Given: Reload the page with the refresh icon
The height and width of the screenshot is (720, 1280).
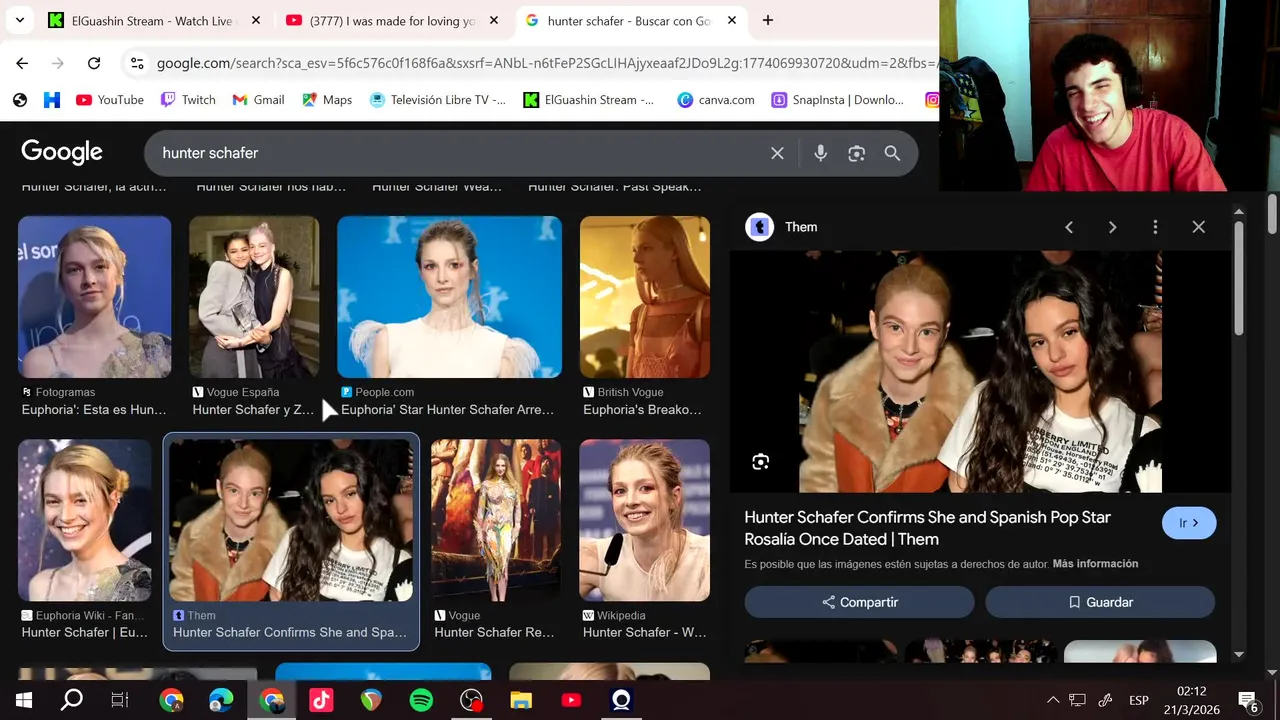Looking at the screenshot, I should click(94, 63).
